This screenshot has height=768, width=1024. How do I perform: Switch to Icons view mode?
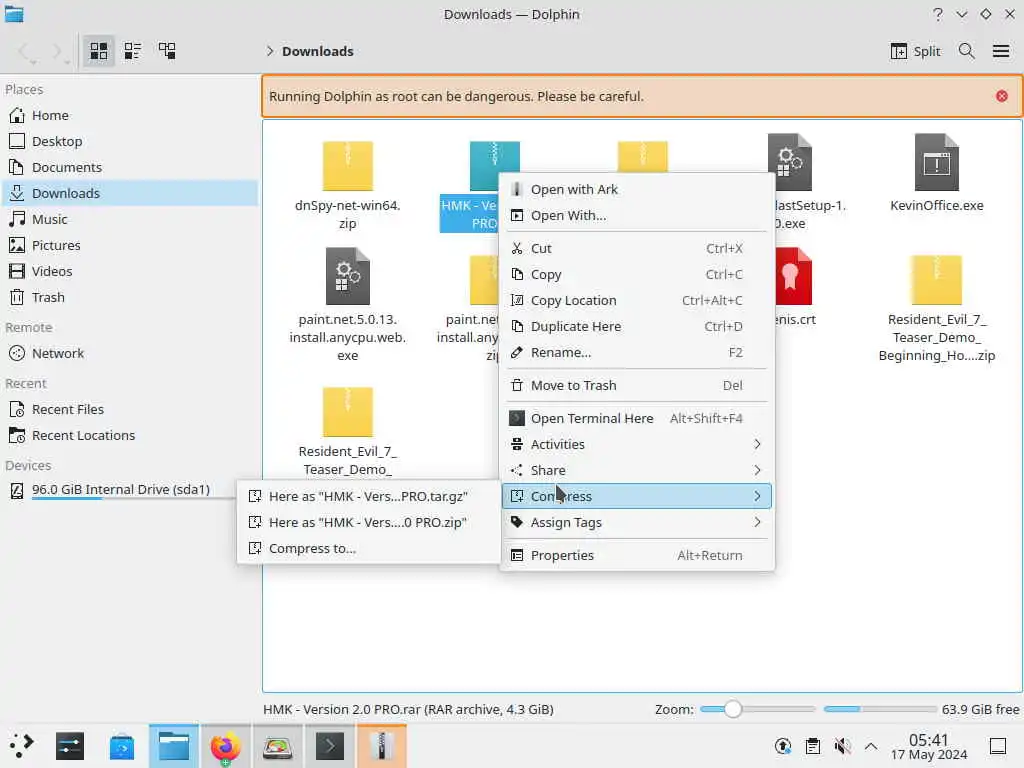99,51
